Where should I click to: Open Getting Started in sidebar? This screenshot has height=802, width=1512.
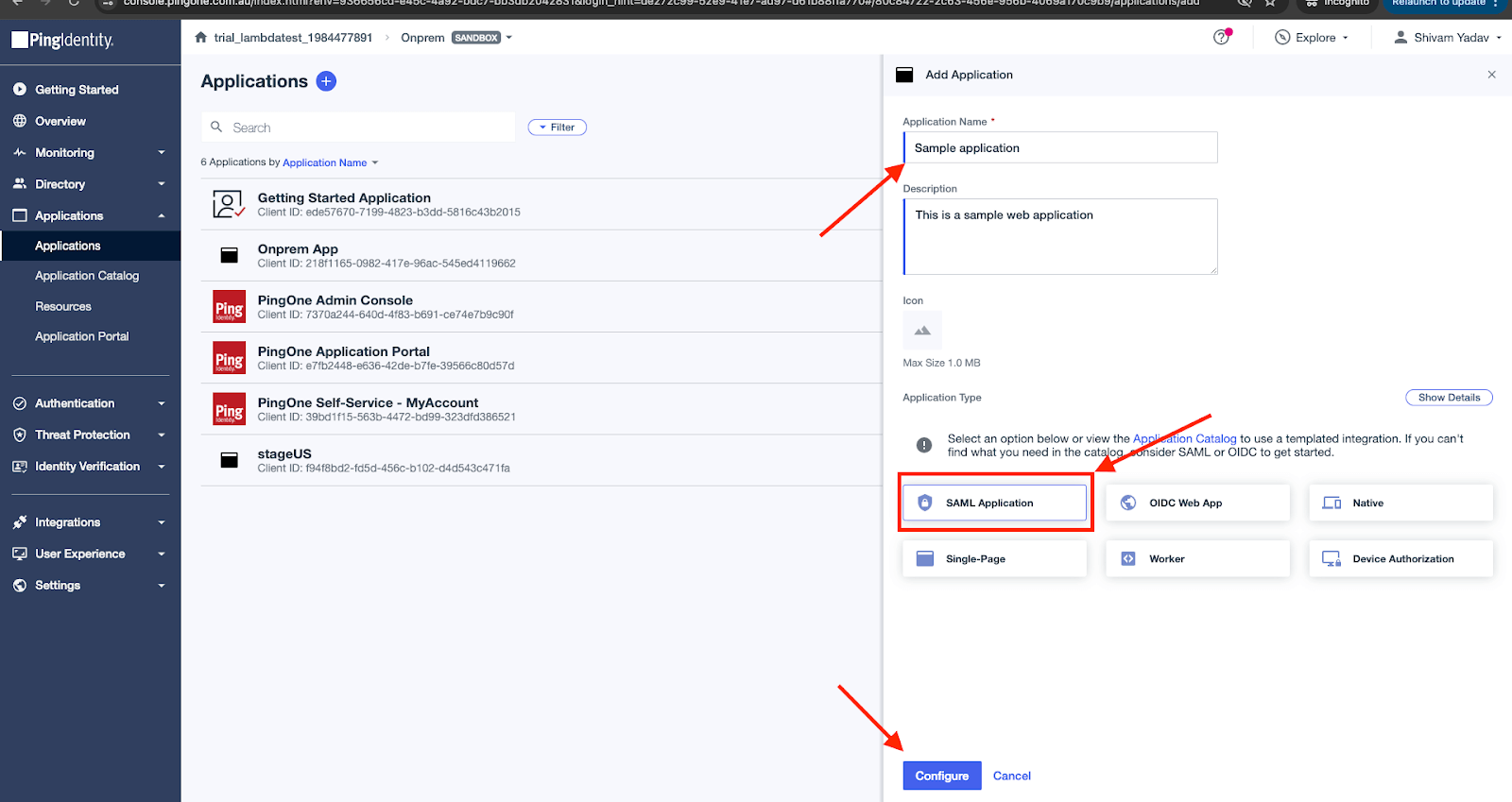77,90
